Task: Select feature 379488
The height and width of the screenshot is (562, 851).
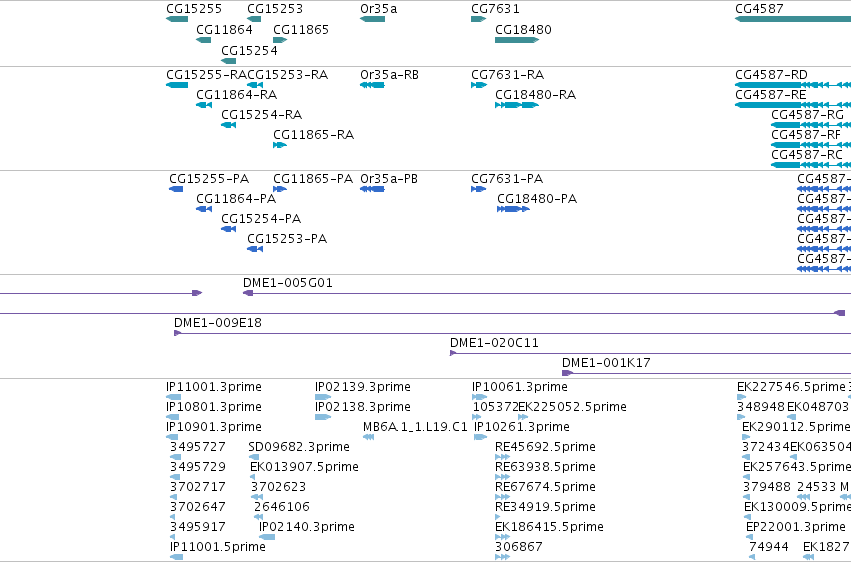Action: 767,487
